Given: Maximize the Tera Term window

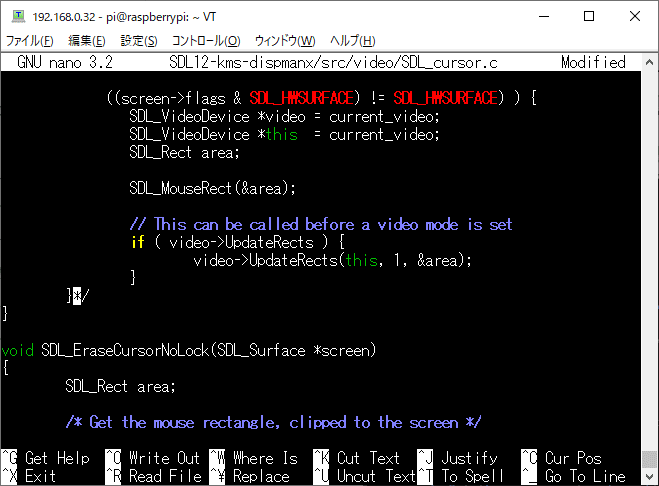Looking at the screenshot, I should (x=589, y=16).
